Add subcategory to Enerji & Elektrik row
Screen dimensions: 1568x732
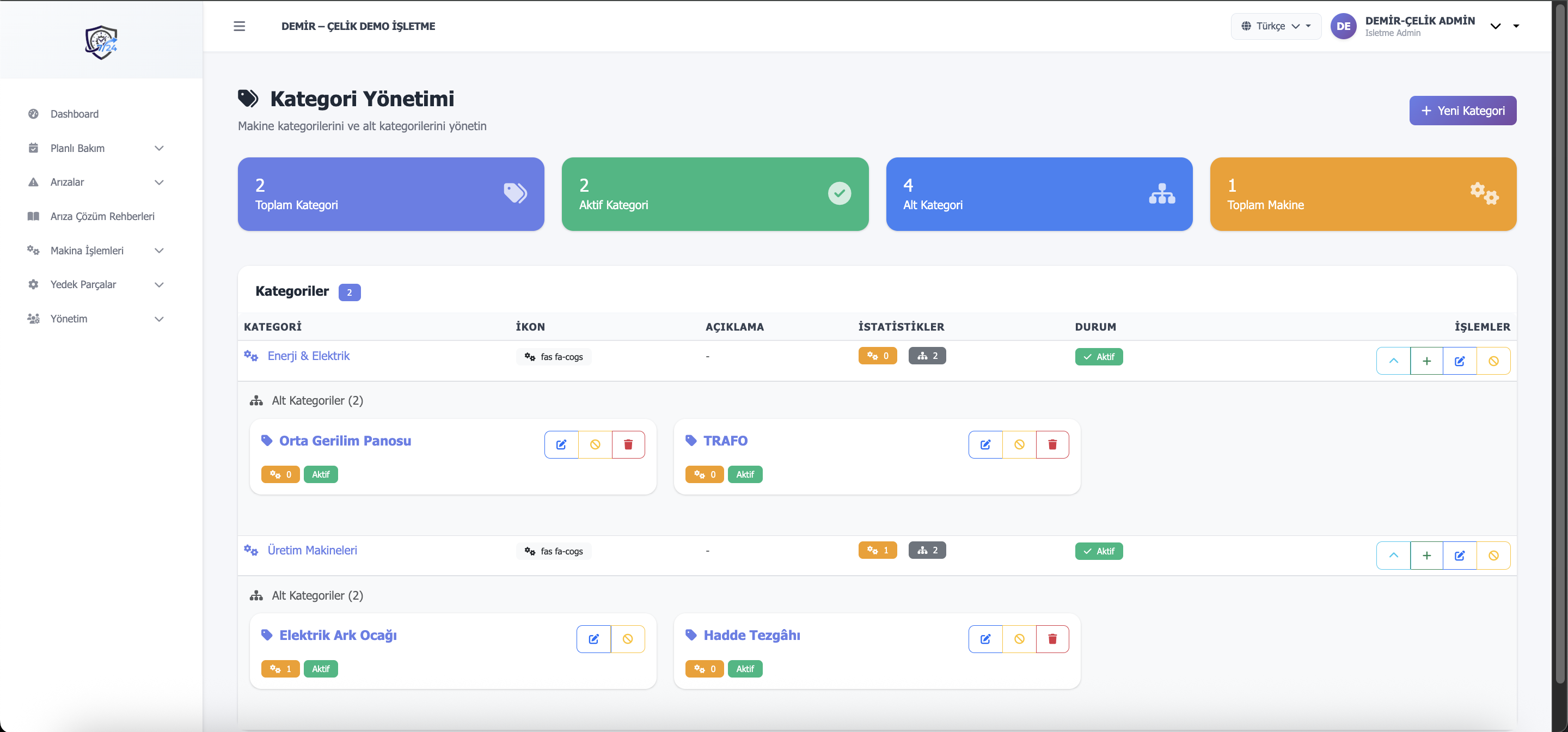(x=1426, y=361)
